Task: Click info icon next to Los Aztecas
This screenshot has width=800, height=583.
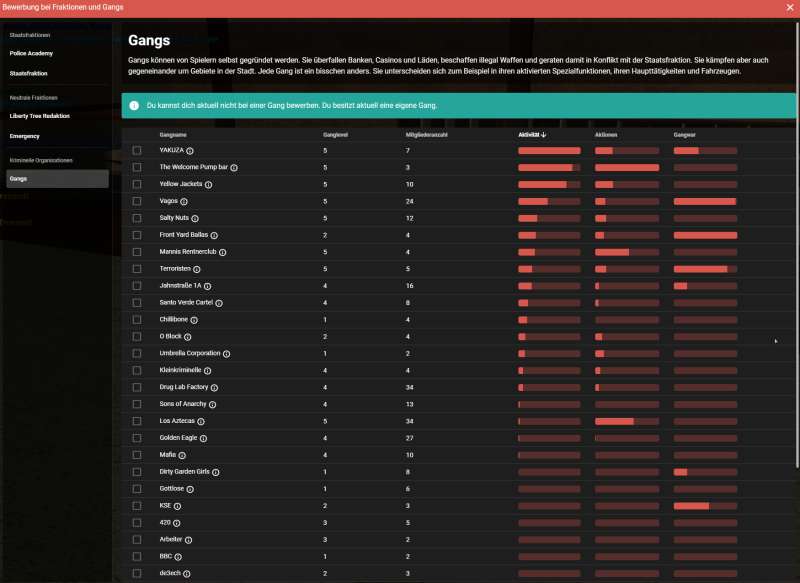Action: pyautogui.click(x=201, y=421)
